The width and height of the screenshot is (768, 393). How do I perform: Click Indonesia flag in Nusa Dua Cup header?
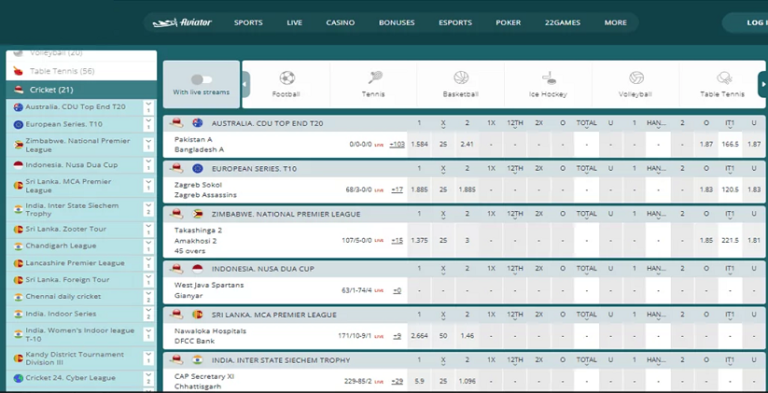tap(198, 269)
